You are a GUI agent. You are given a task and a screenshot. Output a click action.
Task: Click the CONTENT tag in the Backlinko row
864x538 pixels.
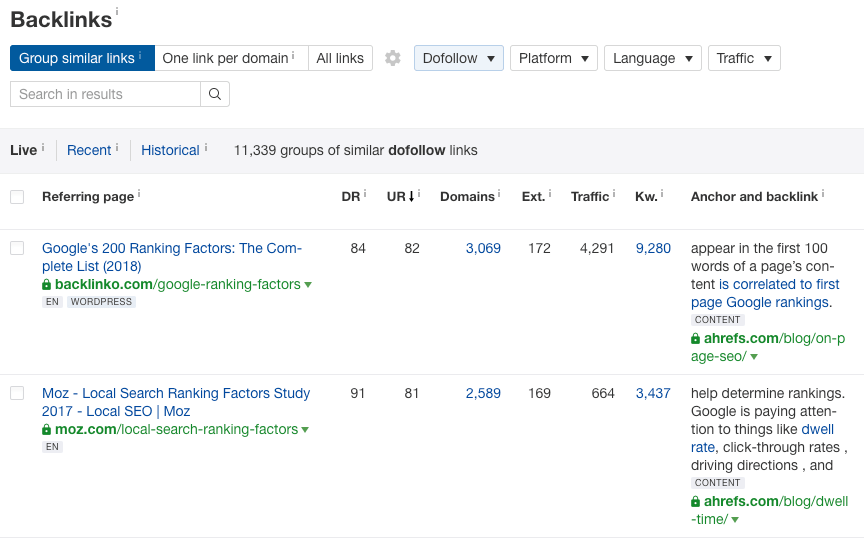click(717, 320)
